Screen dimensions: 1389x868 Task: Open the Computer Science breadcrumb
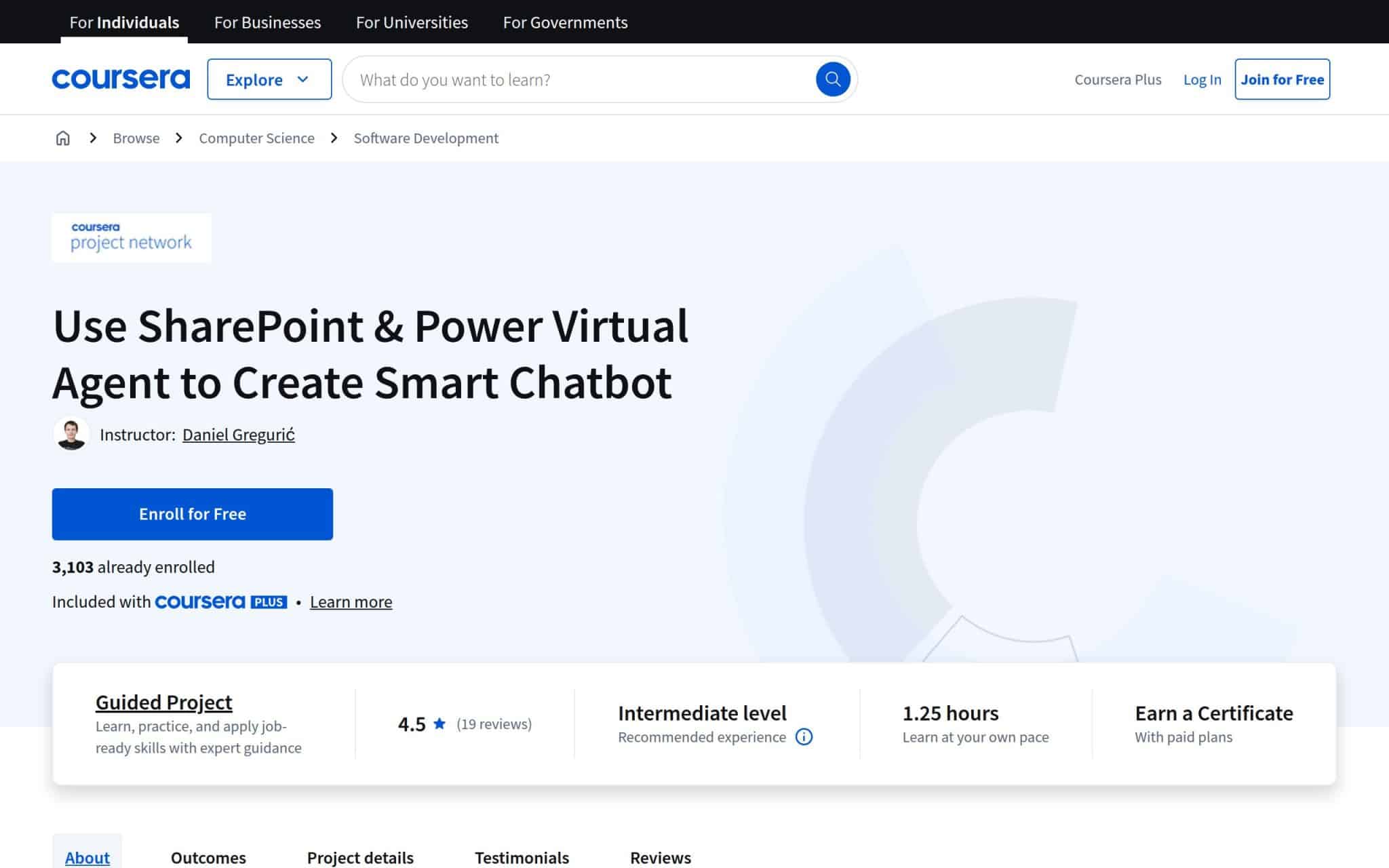point(256,138)
